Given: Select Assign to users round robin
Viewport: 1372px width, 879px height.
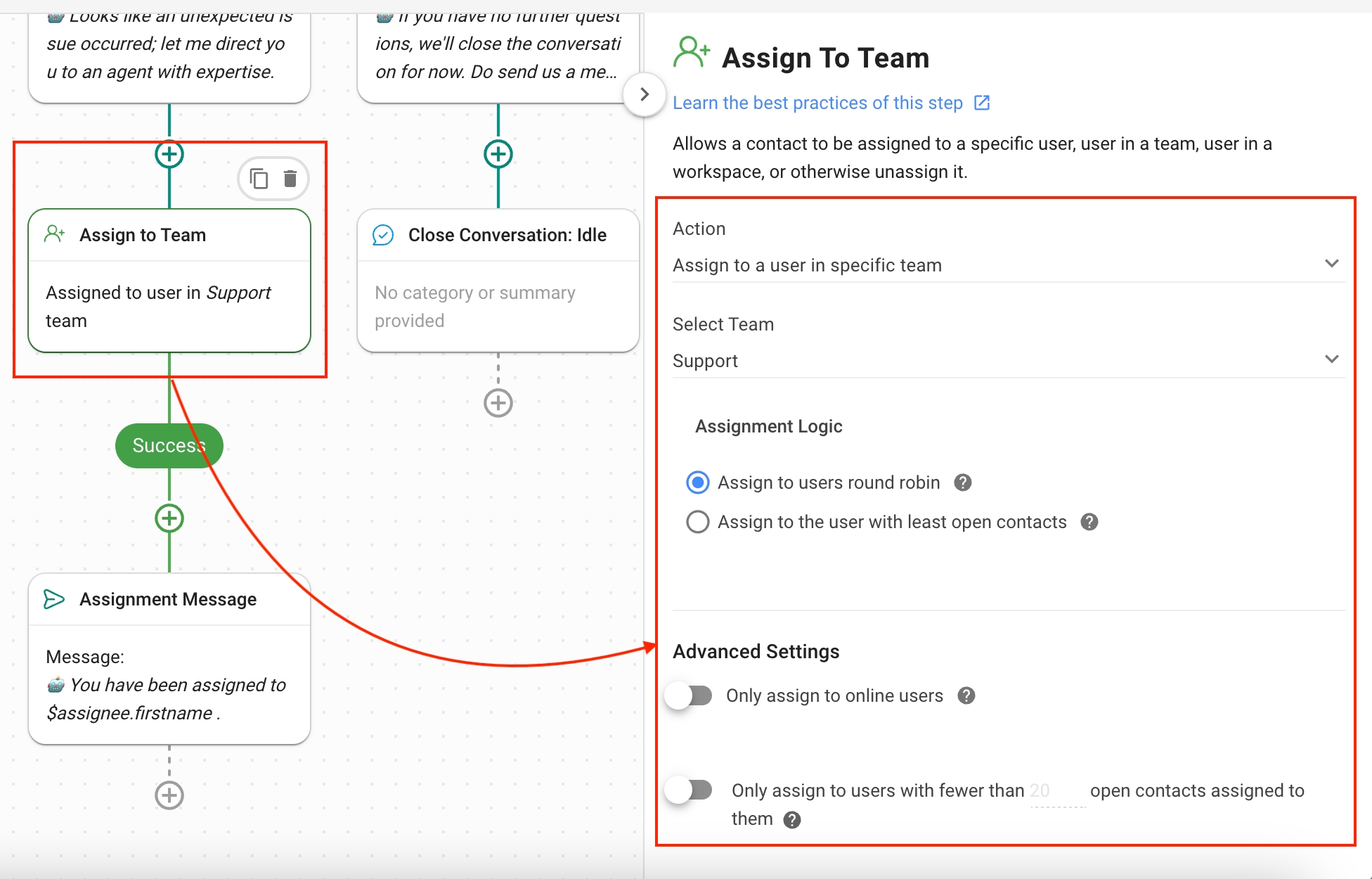Looking at the screenshot, I should tap(697, 482).
